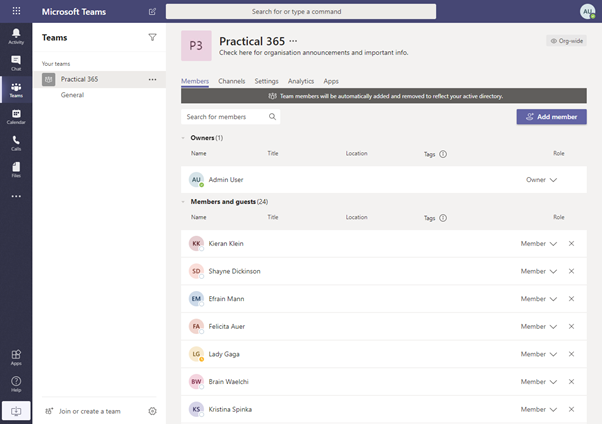
Task: Switch to the Settings tab
Action: [x=266, y=81]
